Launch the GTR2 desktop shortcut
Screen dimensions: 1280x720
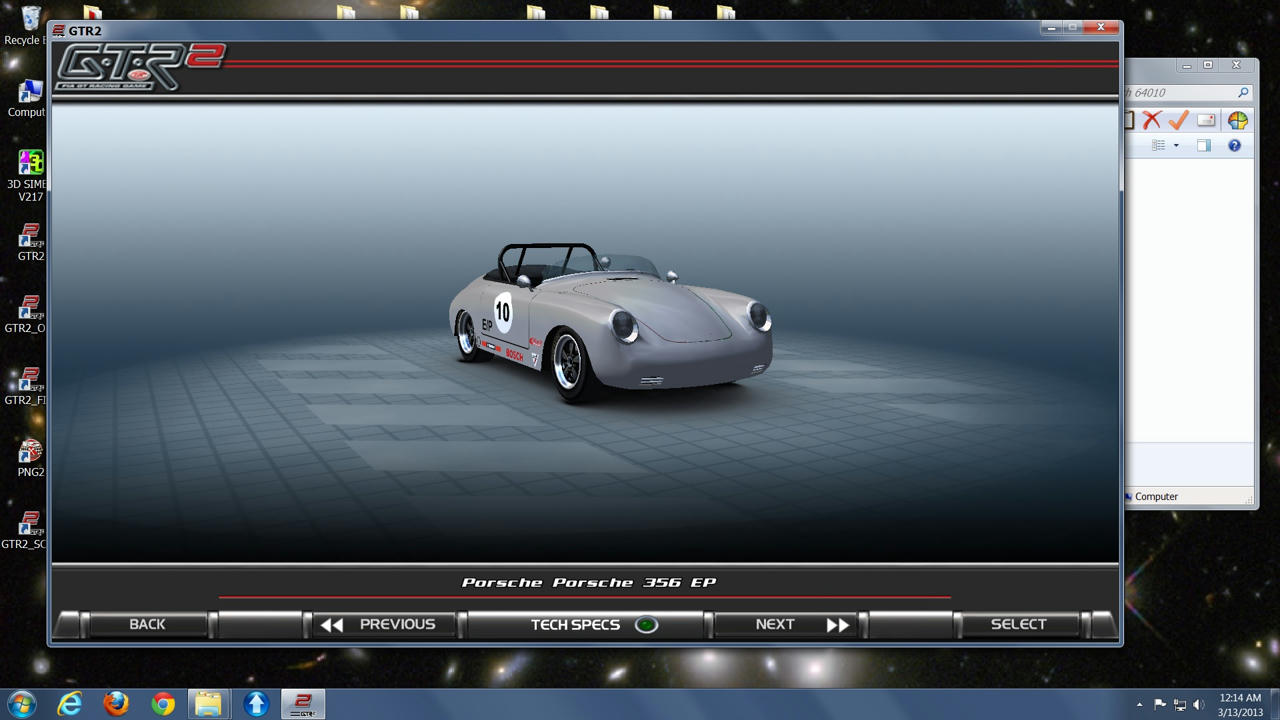click(30, 242)
